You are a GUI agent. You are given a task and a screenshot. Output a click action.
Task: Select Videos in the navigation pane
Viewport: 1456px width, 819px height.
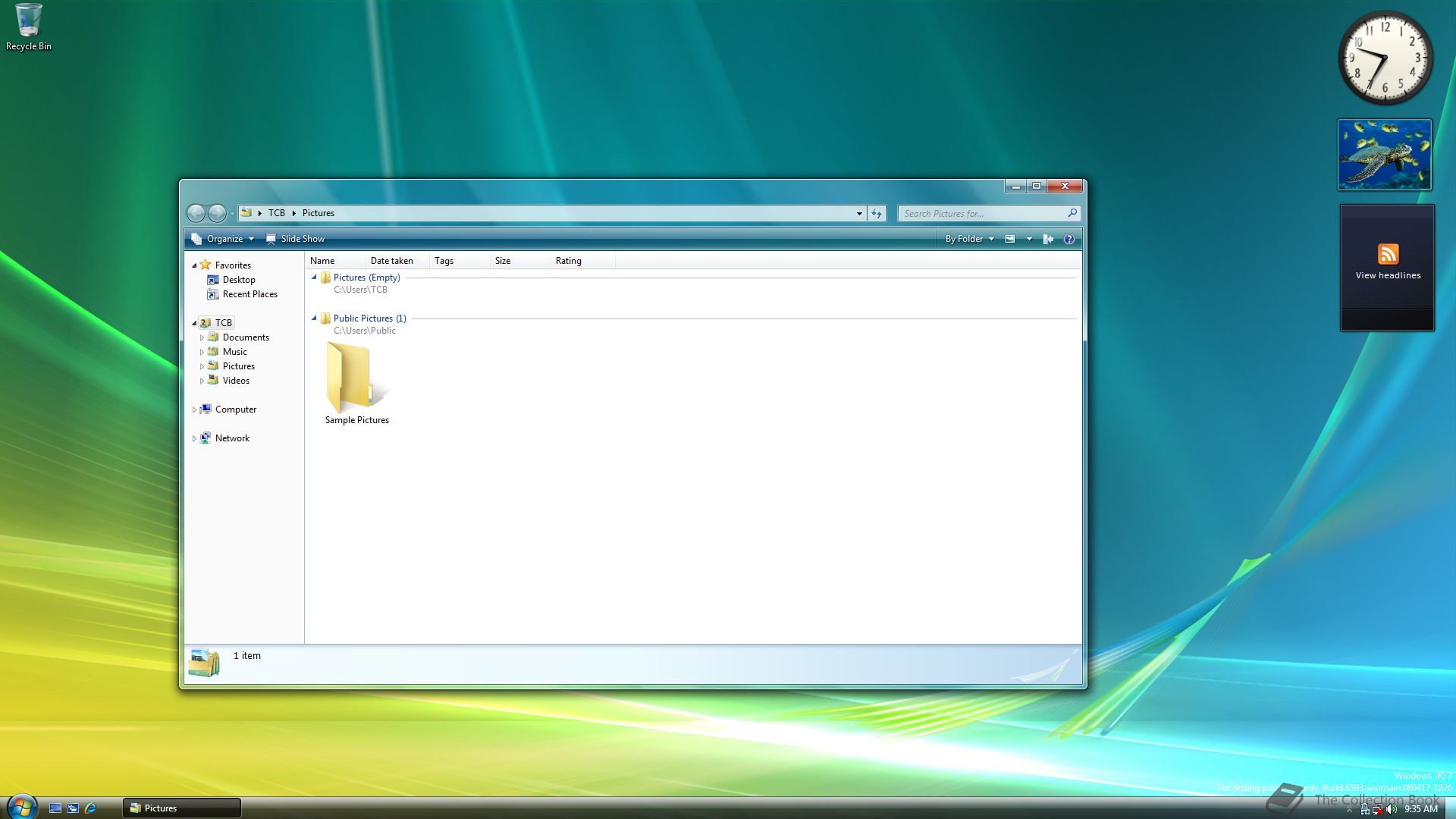(x=228, y=381)
